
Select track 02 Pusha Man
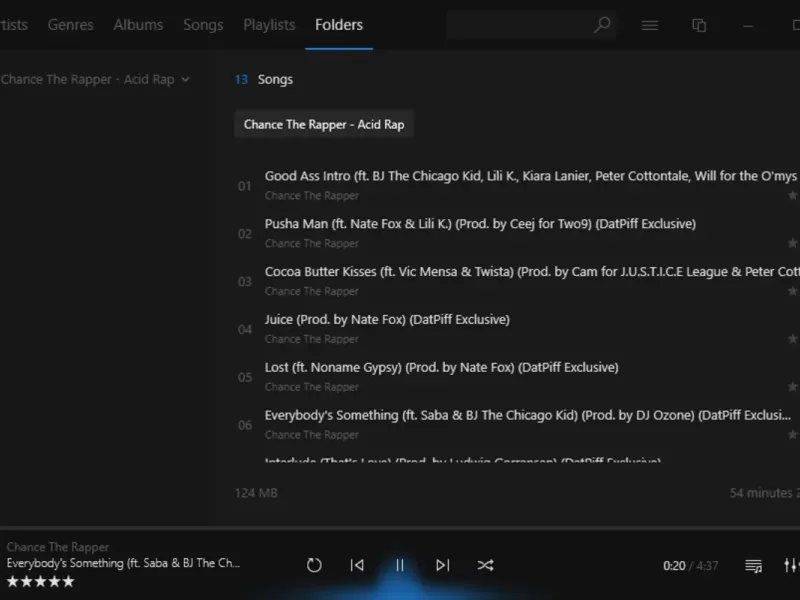coord(517,234)
